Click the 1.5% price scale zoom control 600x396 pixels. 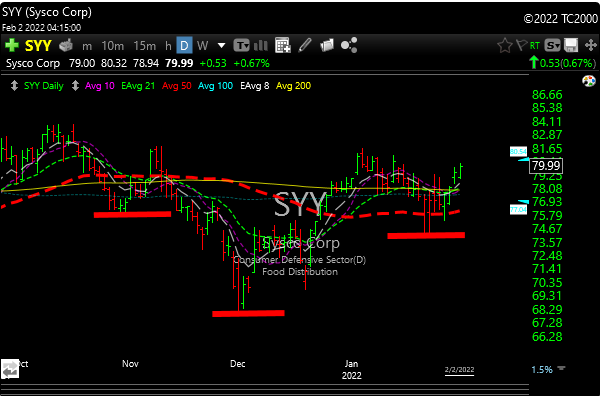[x=542, y=370]
